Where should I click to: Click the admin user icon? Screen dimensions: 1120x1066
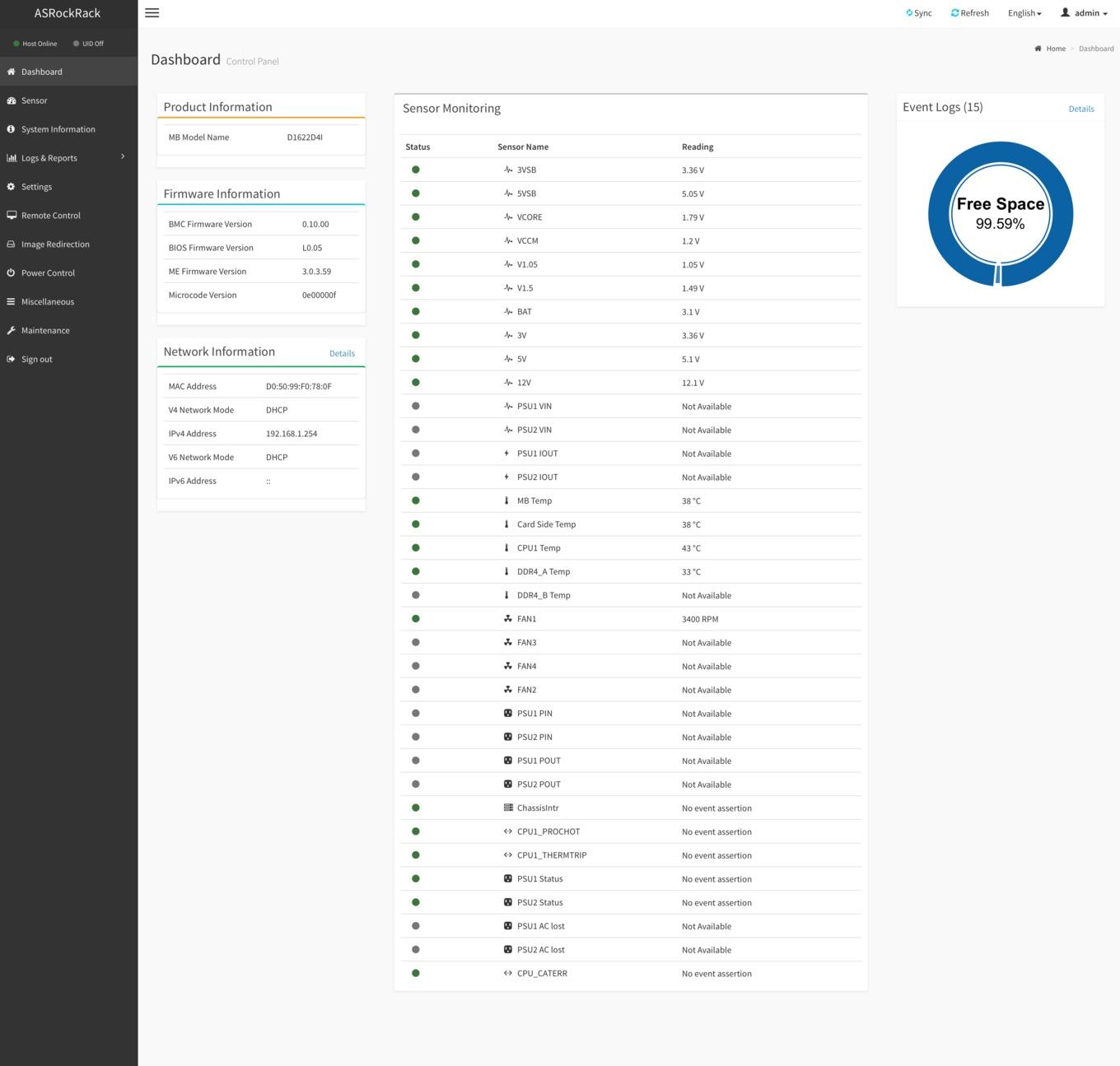click(x=1065, y=12)
